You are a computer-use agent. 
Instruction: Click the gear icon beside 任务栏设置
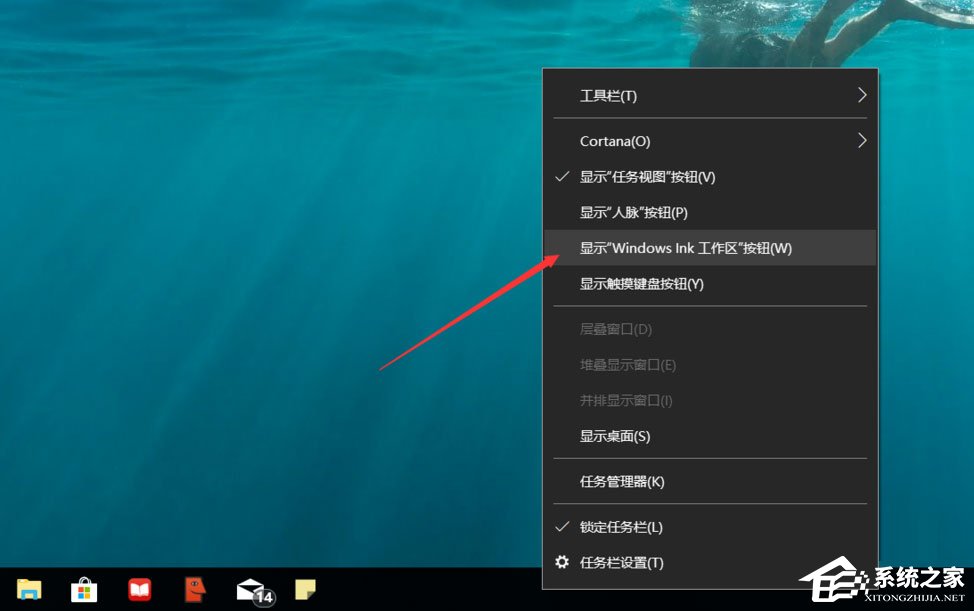(562, 562)
